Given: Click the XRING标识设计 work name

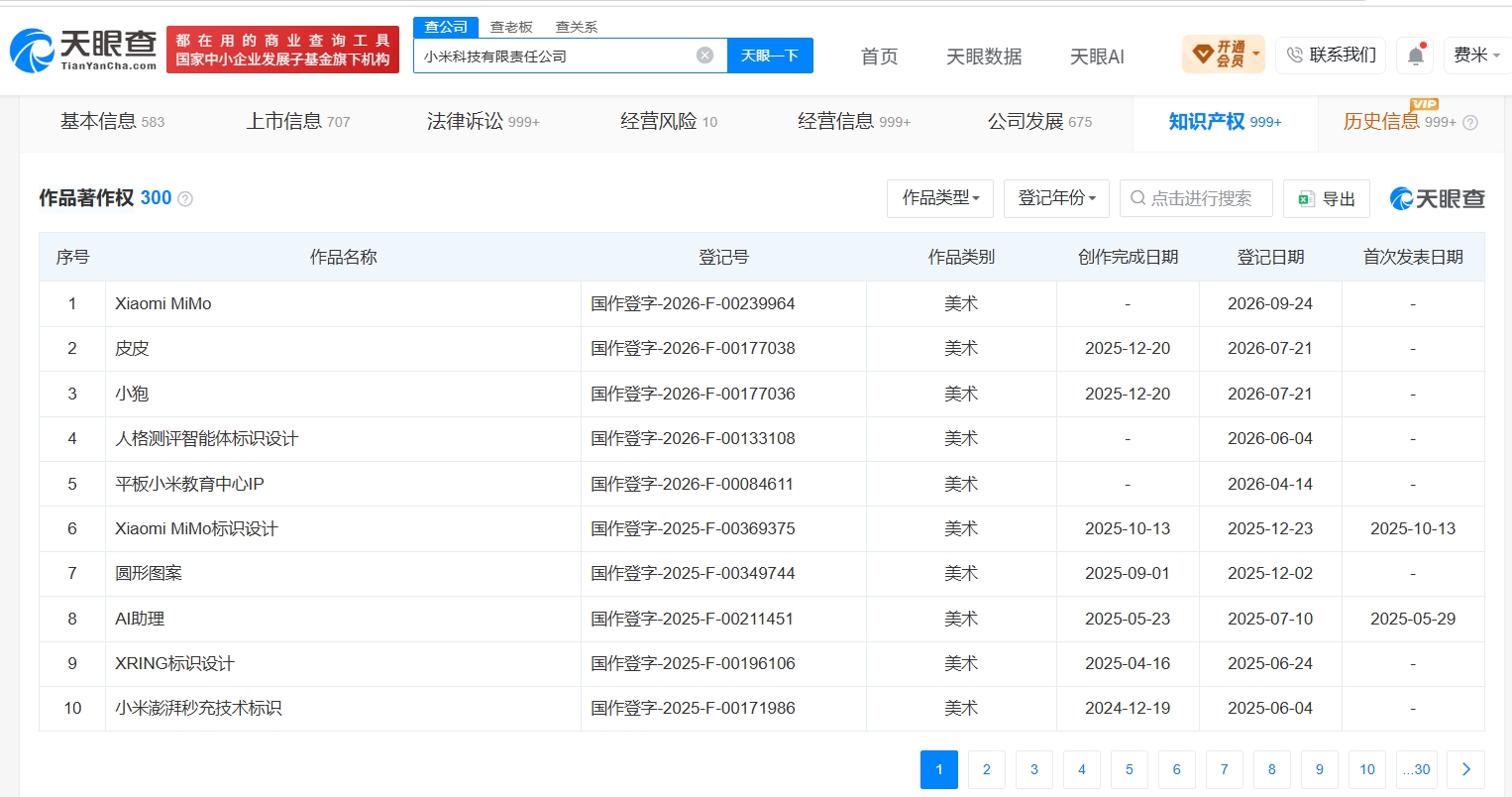Looking at the screenshot, I should click(x=174, y=664).
